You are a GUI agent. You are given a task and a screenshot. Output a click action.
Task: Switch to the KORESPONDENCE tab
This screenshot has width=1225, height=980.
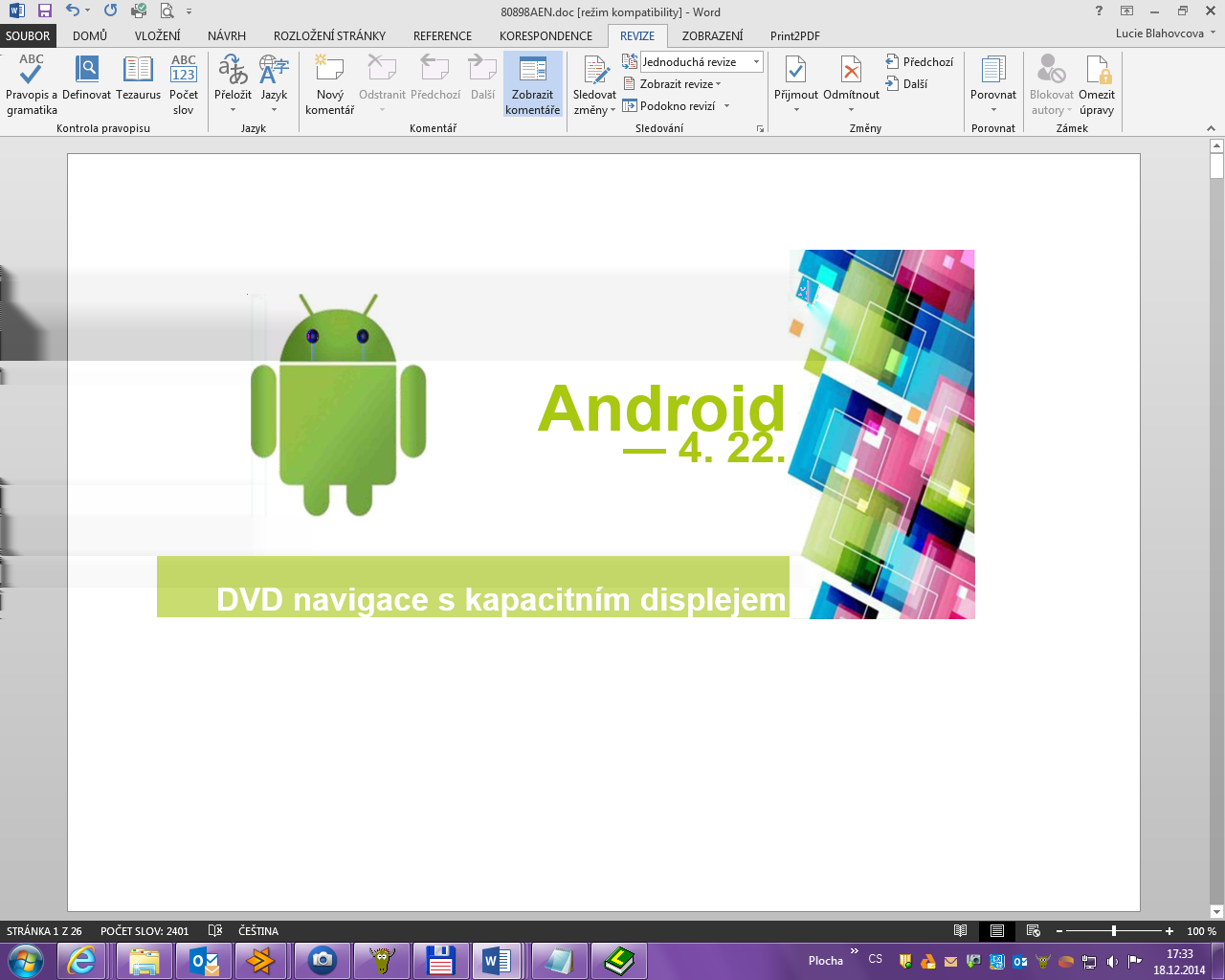(546, 36)
